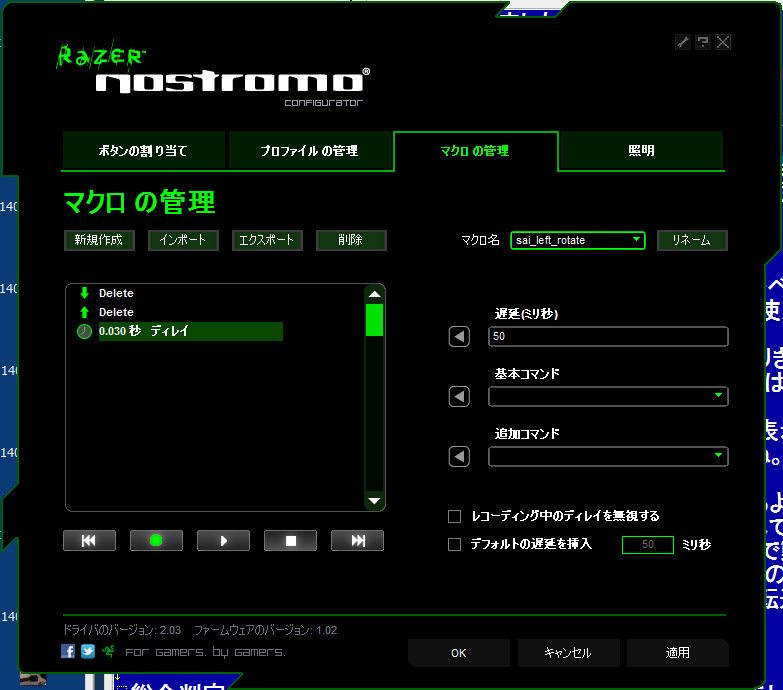783x690 pixels.
Task: Click the リネーム button
Action: (x=692, y=240)
